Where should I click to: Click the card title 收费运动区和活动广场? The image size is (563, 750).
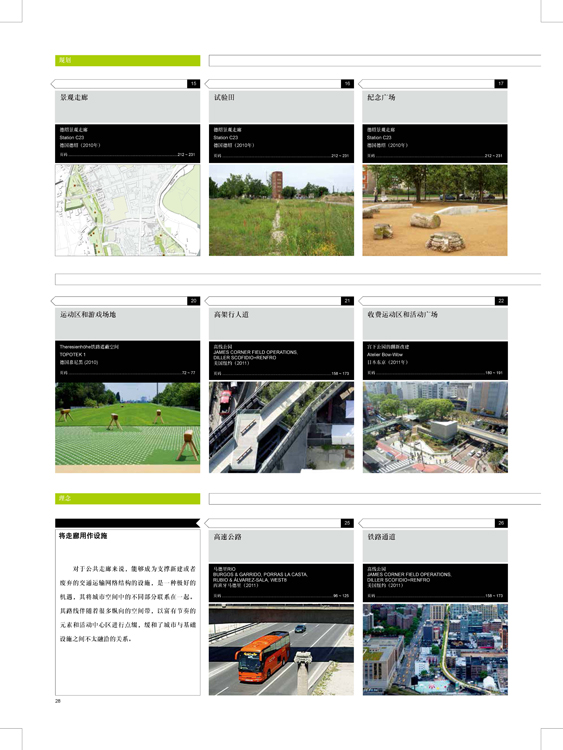[402, 315]
